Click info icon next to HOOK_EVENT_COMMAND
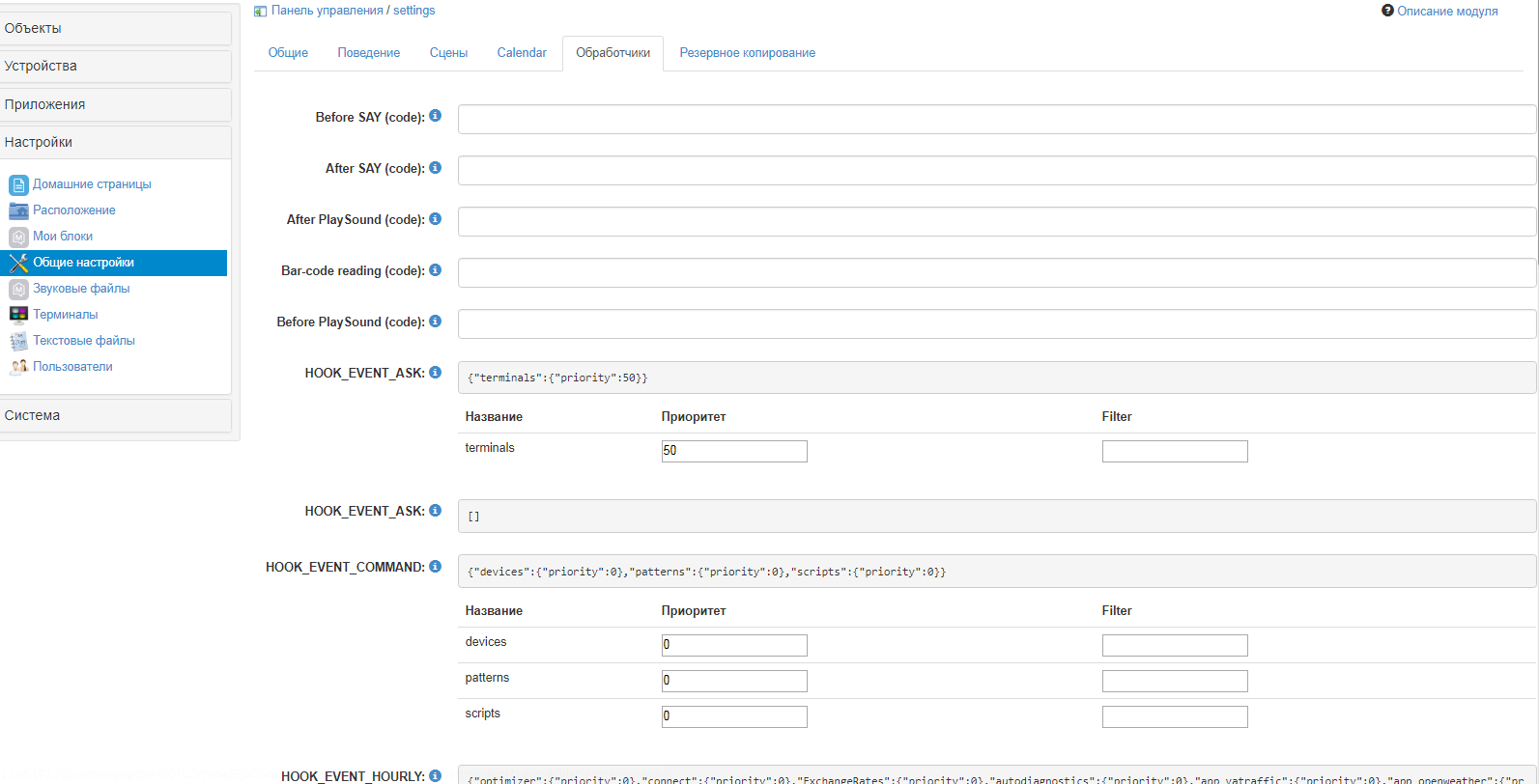Image resolution: width=1539 pixels, height=784 pixels. tap(435, 566)
